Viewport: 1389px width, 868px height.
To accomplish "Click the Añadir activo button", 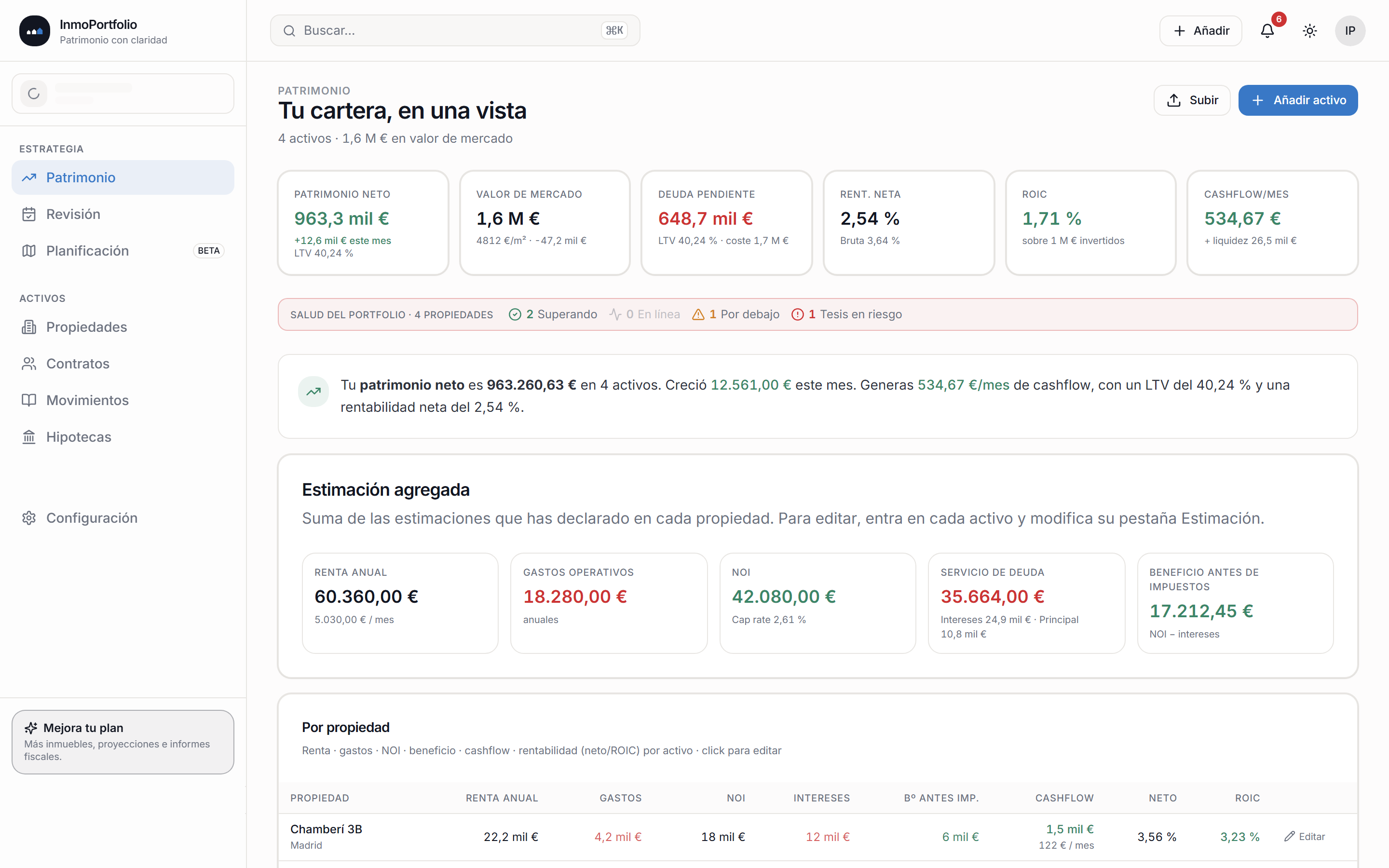I will (1298, 100).
